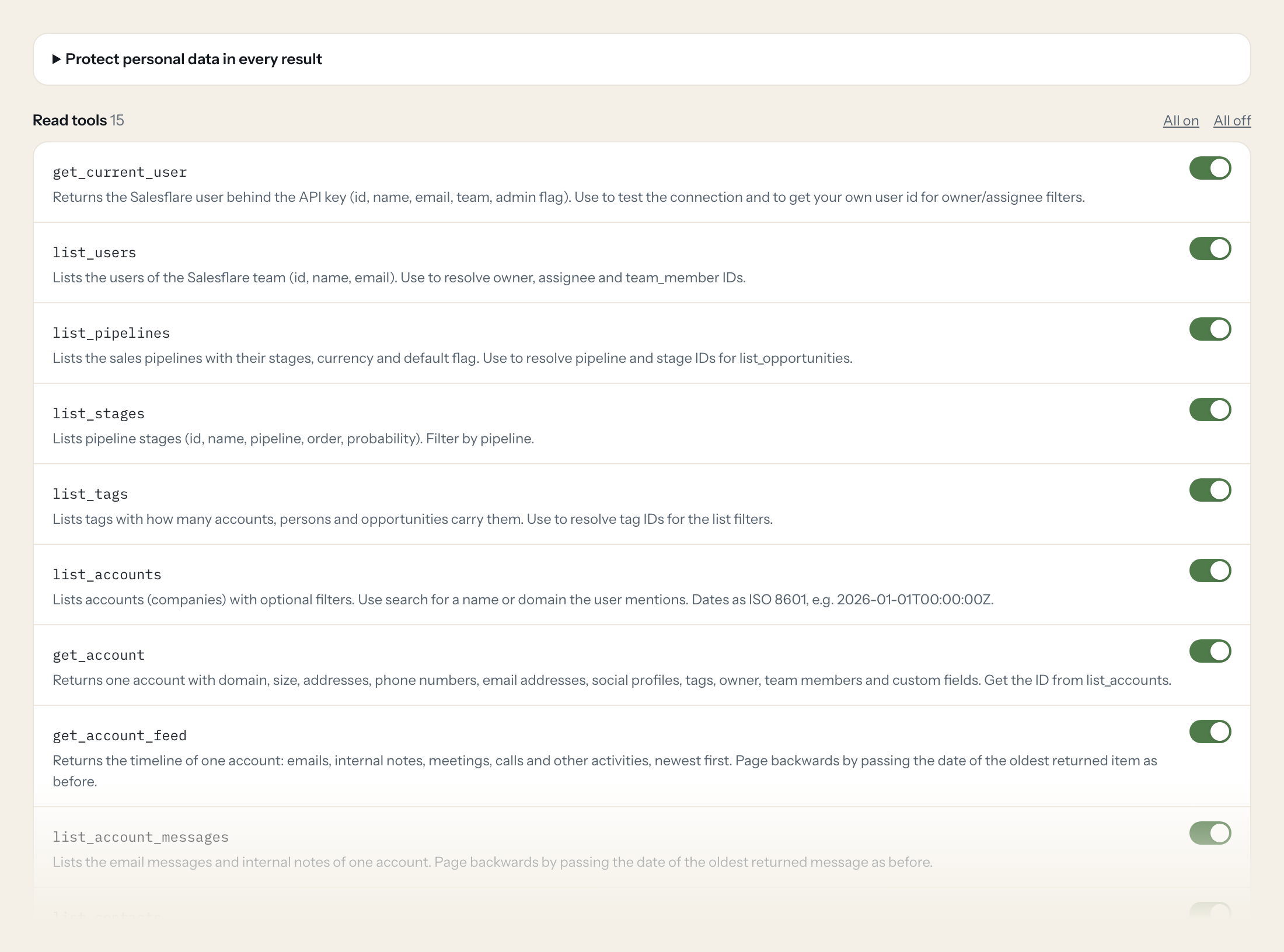This screenshot has width=1284, height=952.
Task: Click description starting 'Lists pipeline stages'
Action: (293, 439)
